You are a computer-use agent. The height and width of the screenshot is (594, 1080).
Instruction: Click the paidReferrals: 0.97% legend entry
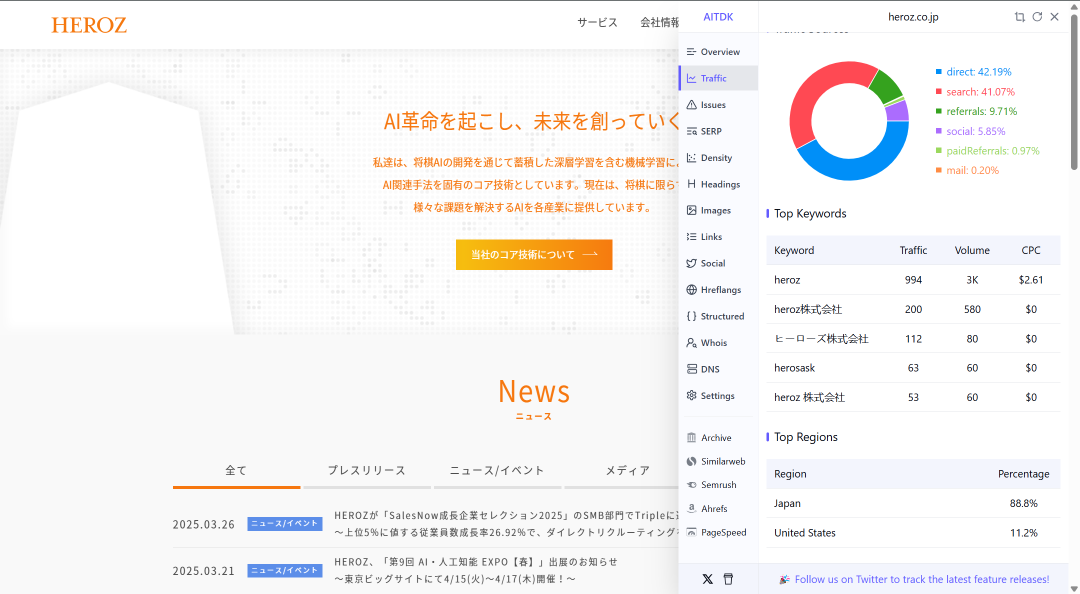pyautogui.click(x=988, y=151)
